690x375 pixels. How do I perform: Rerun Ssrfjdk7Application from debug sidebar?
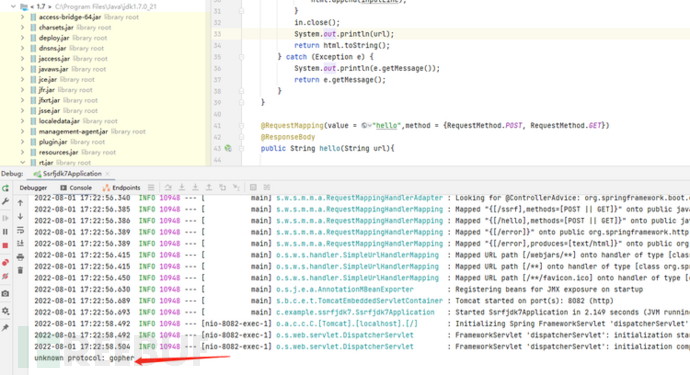[x=5, y=188]
